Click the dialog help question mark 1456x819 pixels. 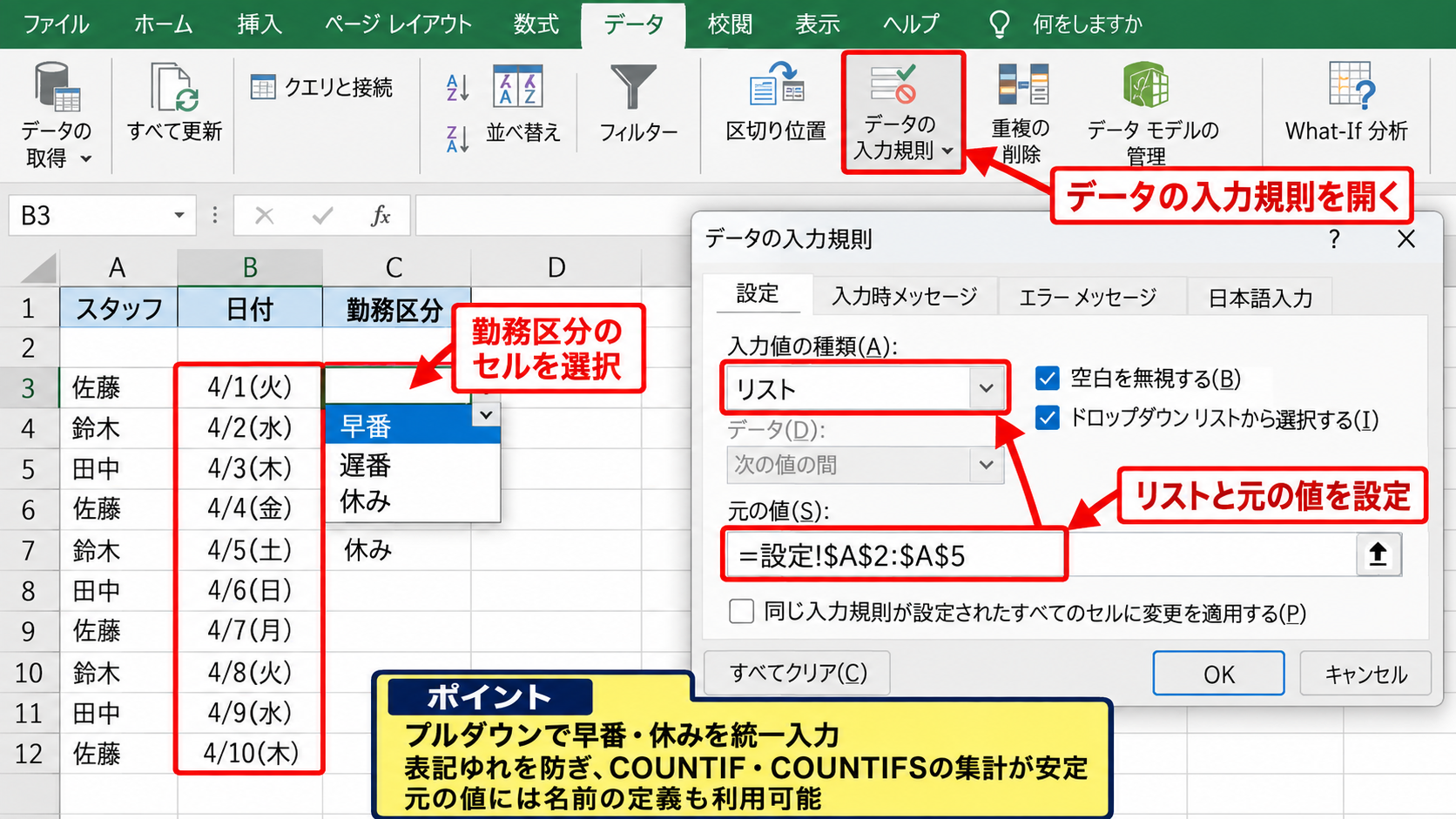click(x=1334, y=238)
